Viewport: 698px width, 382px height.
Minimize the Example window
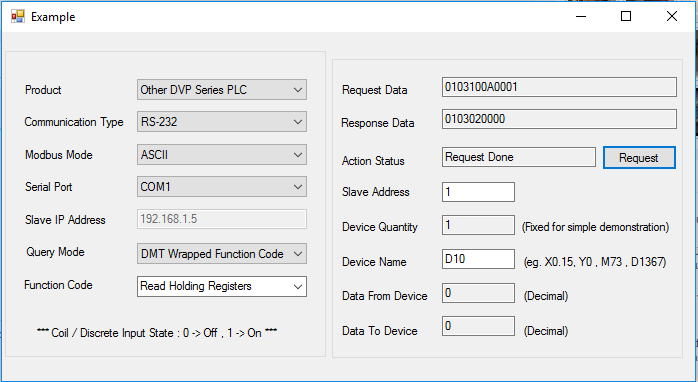click(x=580, y=16)
